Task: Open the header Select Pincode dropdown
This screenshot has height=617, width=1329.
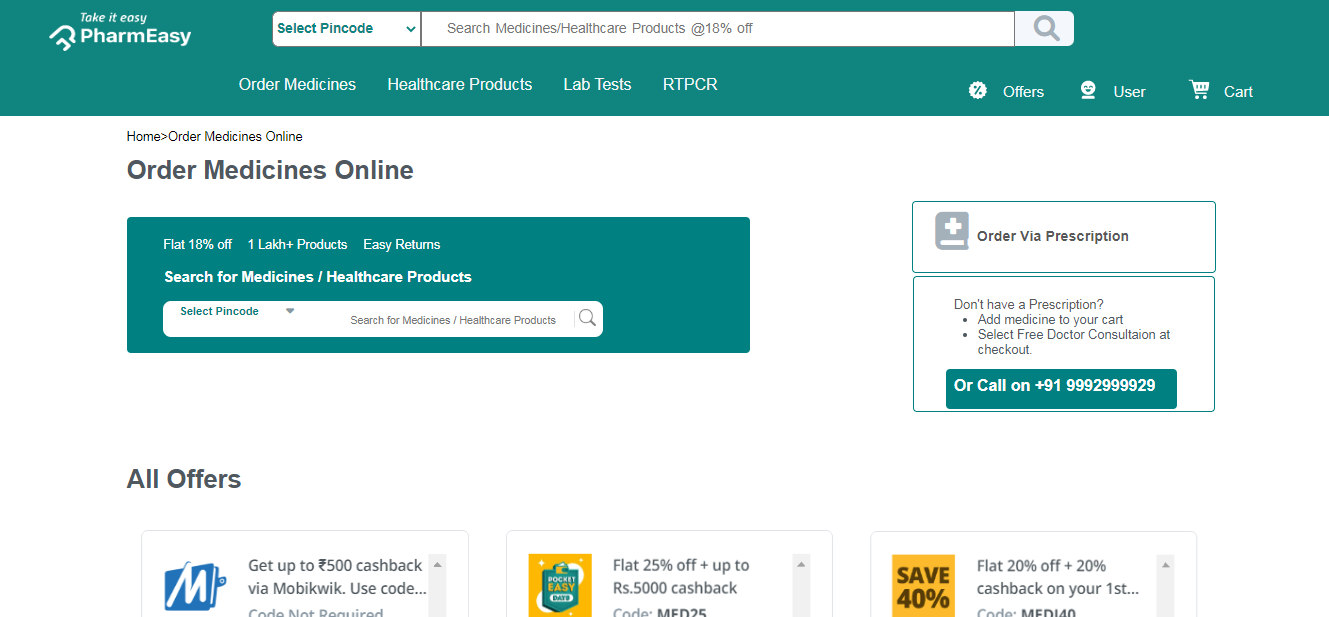Action: [346, 29]
